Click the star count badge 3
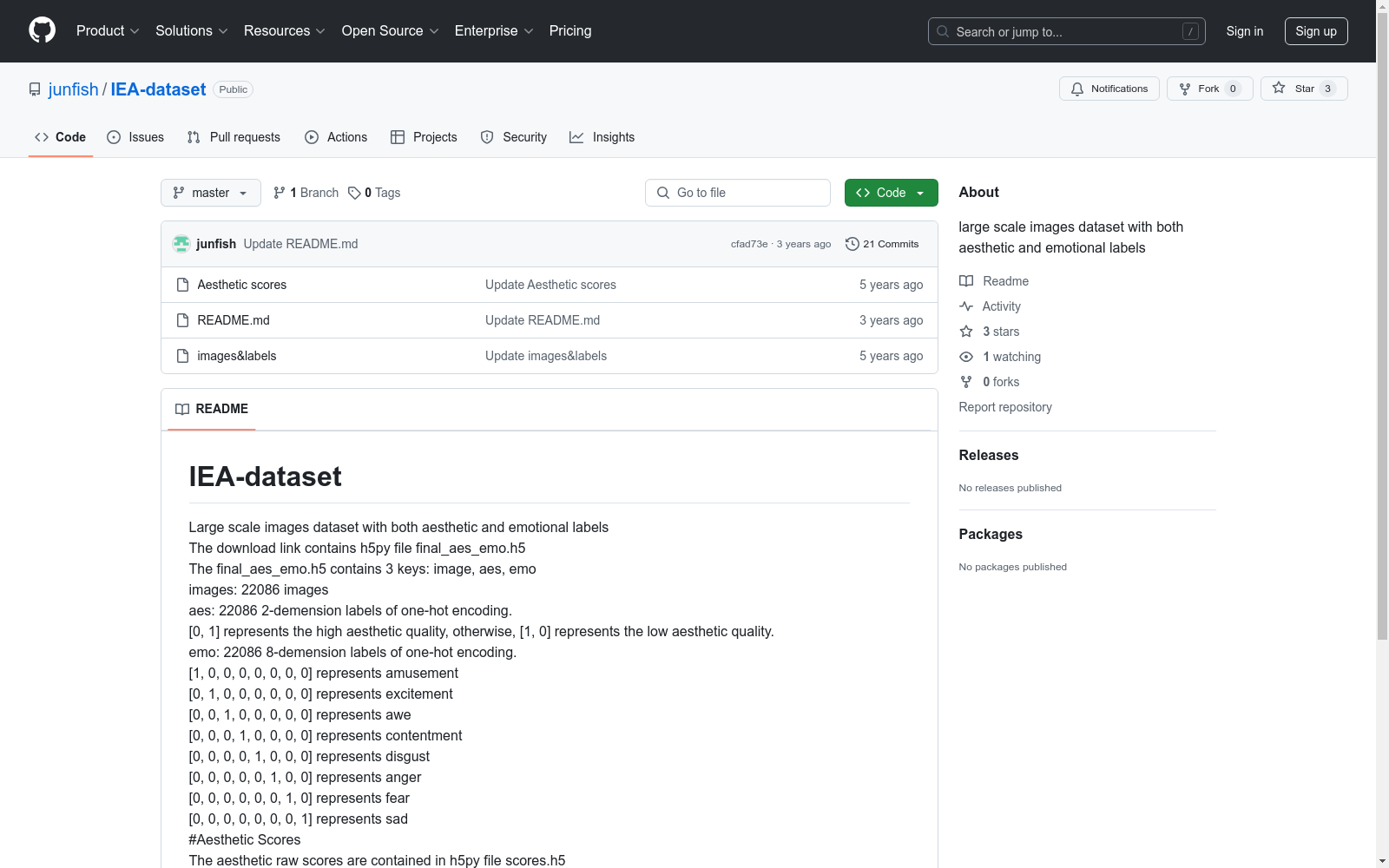 tap(1327, 89)
